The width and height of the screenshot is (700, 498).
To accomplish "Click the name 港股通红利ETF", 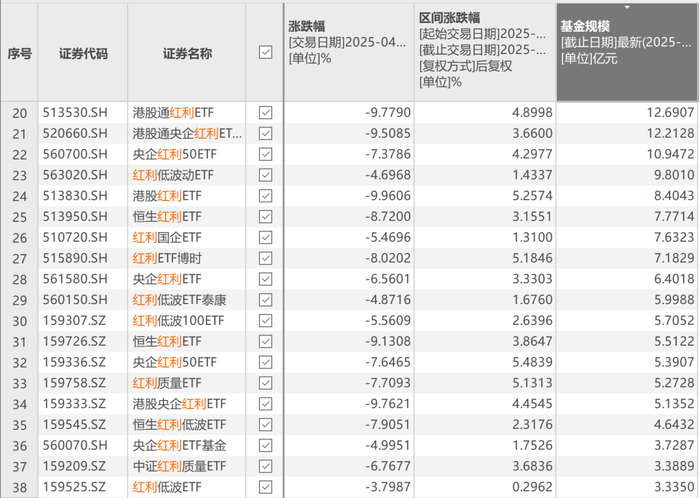I will [x=173, y=112].
